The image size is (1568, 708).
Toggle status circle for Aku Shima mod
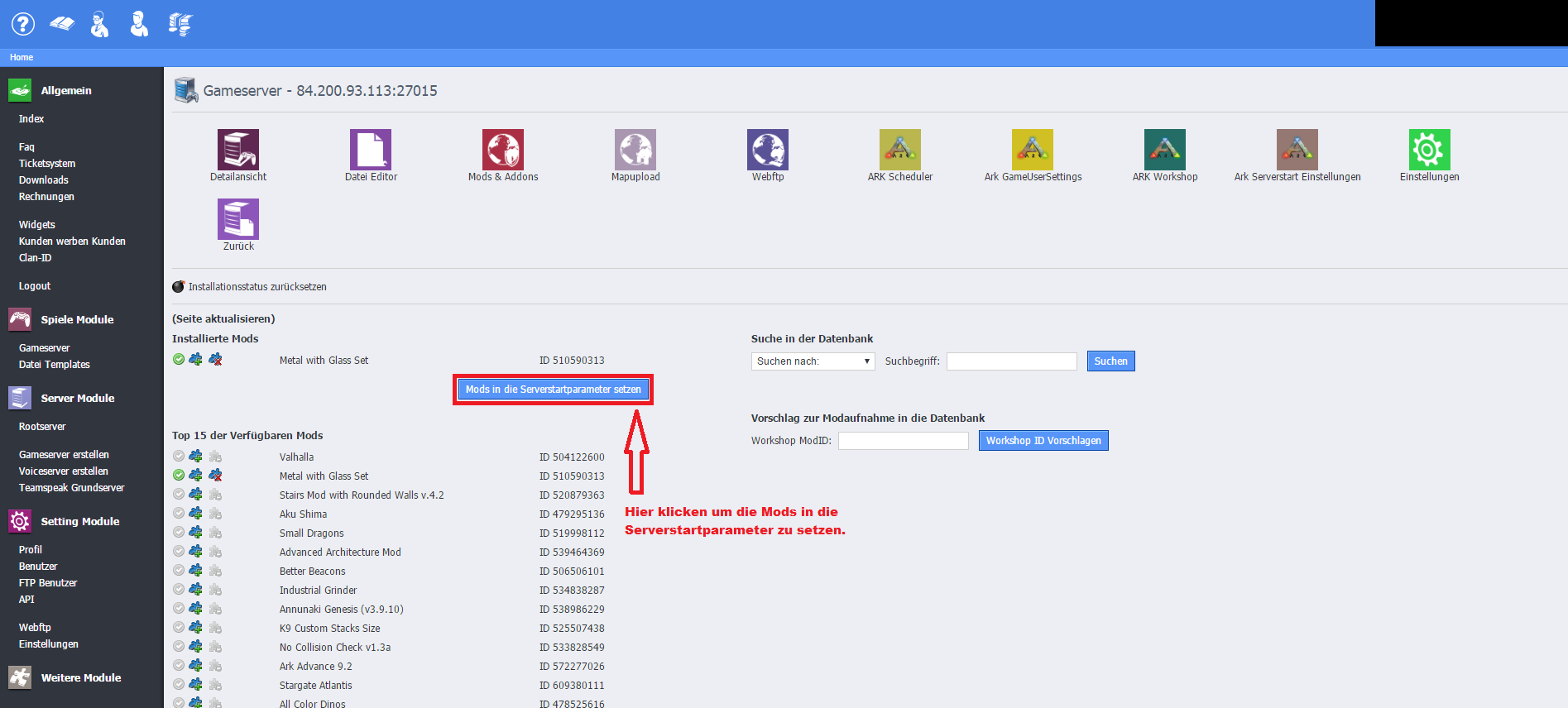tap(179, 514)
